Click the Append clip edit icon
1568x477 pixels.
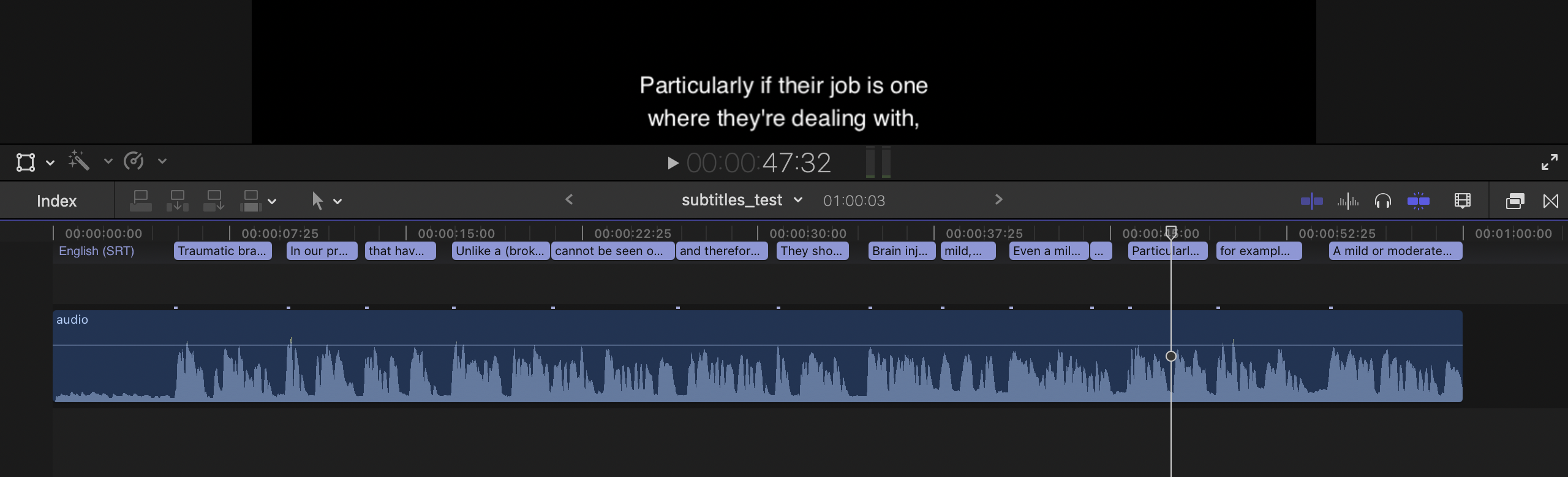214,201
